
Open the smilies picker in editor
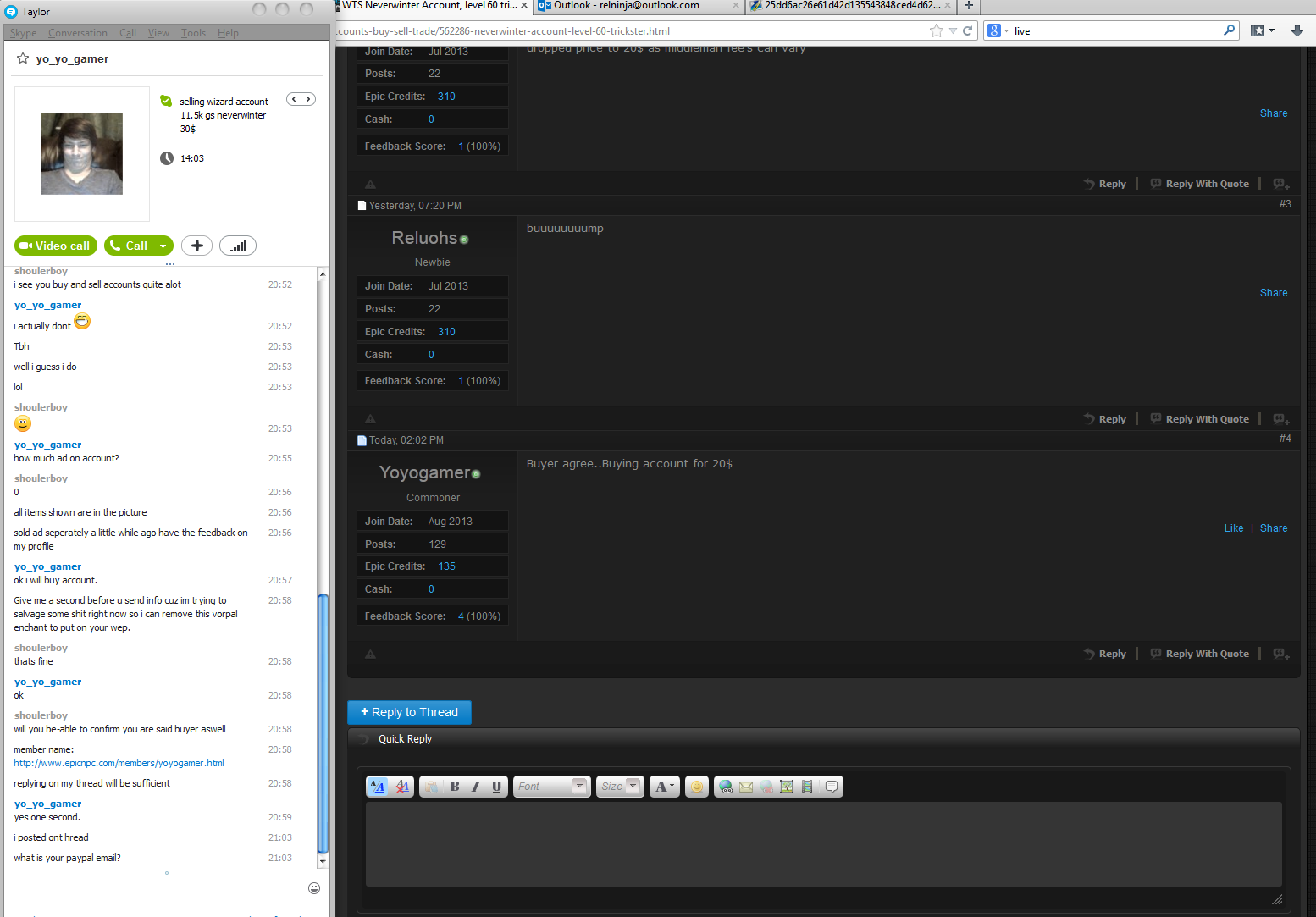point(696,787)
